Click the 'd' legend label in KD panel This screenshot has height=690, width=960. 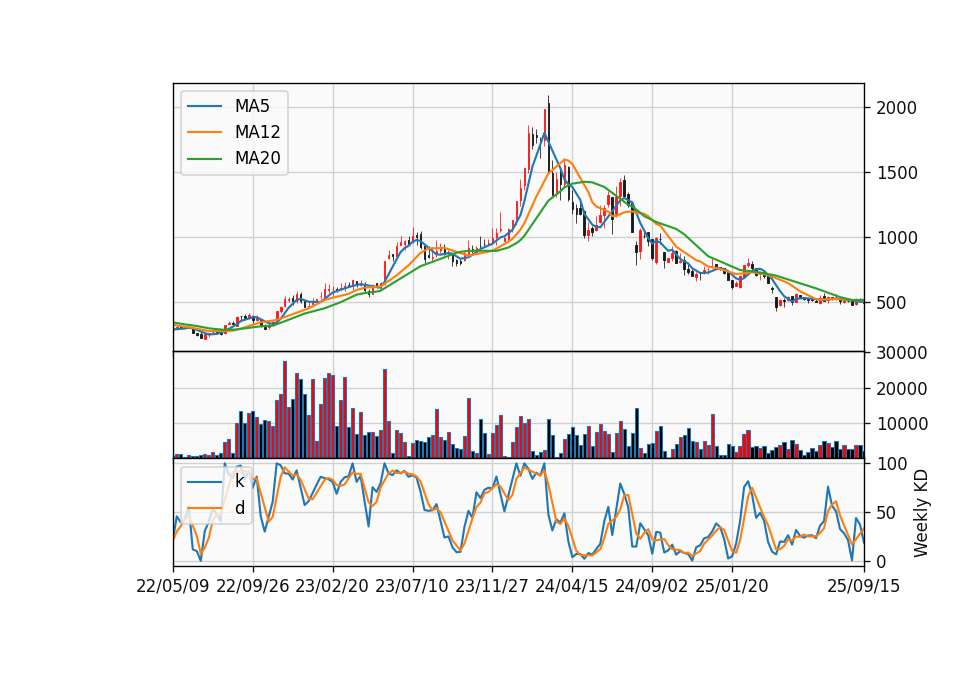[x=239, y=508]
